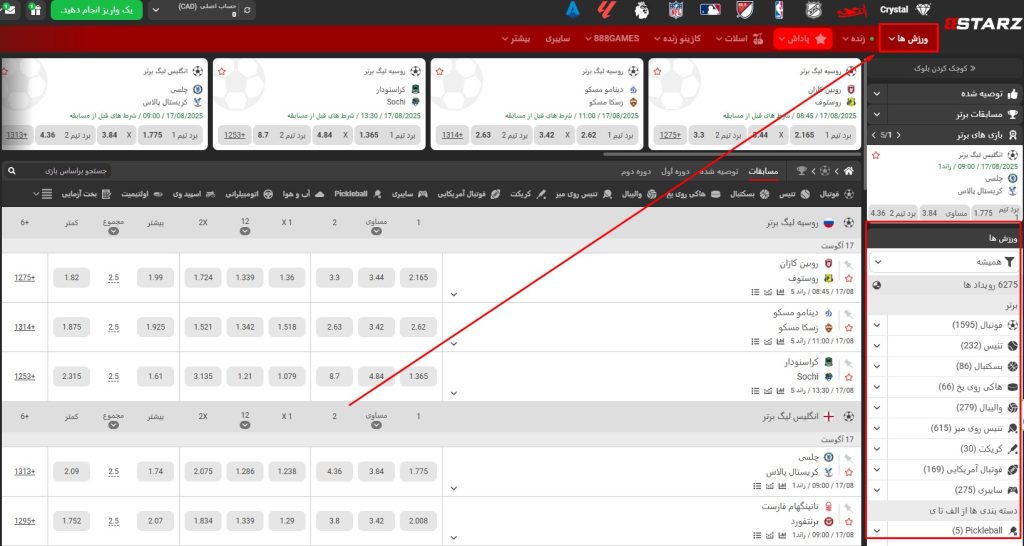Open the NBA league shortcut icon

[x=778, y=10]
